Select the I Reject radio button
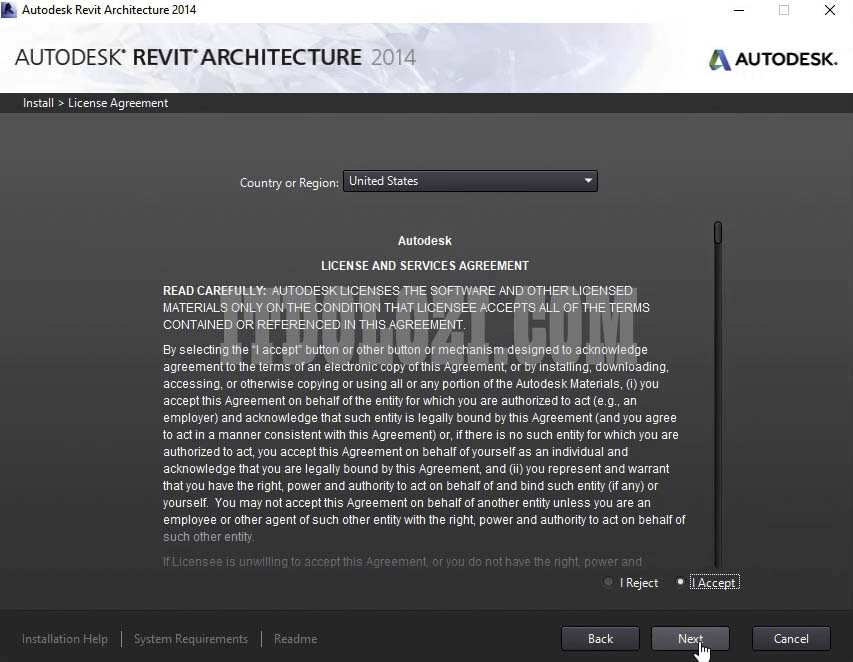 click(609, 583)
